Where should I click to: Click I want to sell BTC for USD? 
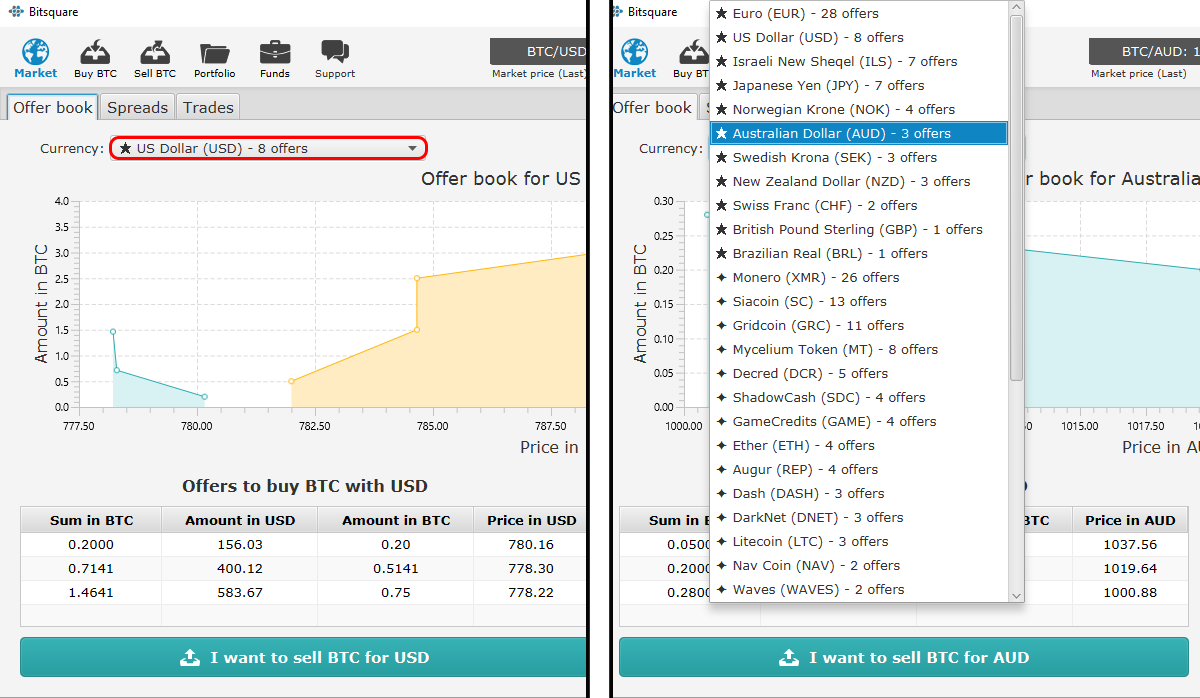coord(303,657)
